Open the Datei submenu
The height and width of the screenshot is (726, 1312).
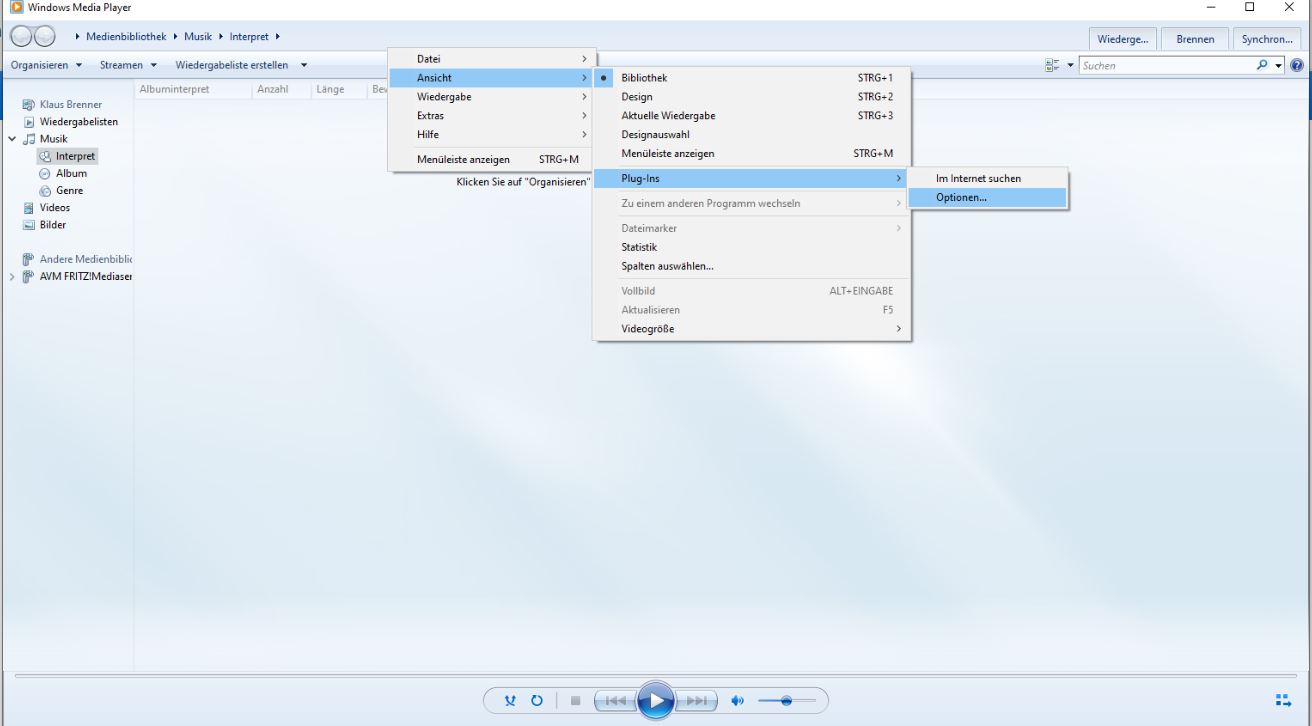pyautogui.click(x=492, y=59)
